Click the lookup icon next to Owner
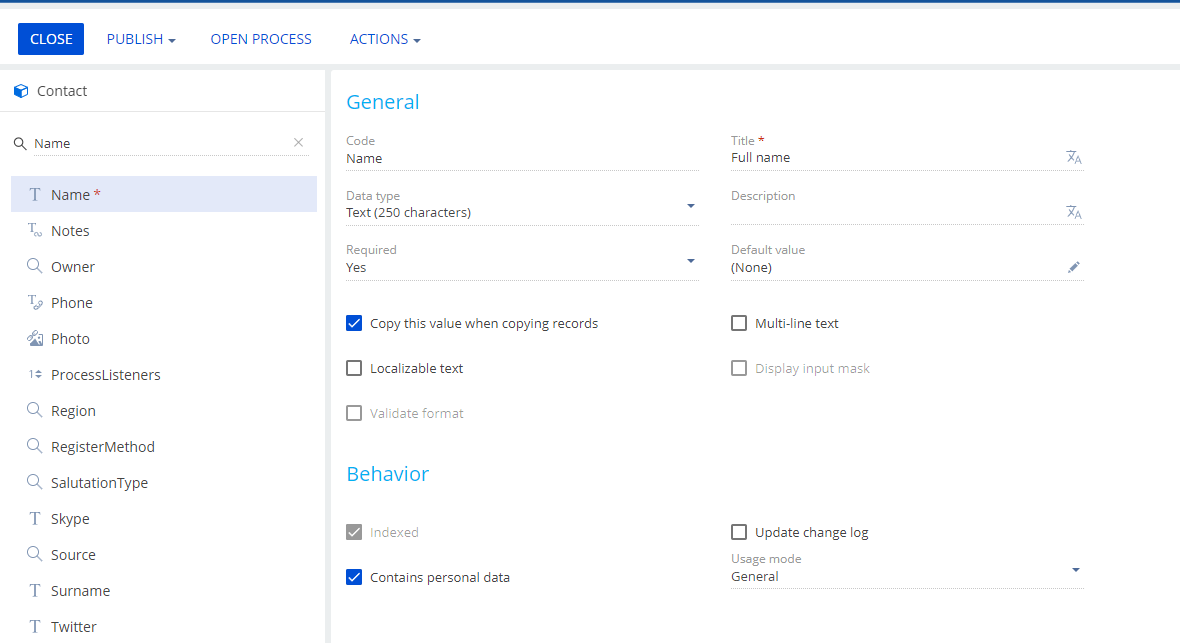Viewport: 1180px width, 643px height. tap(35, 266)
